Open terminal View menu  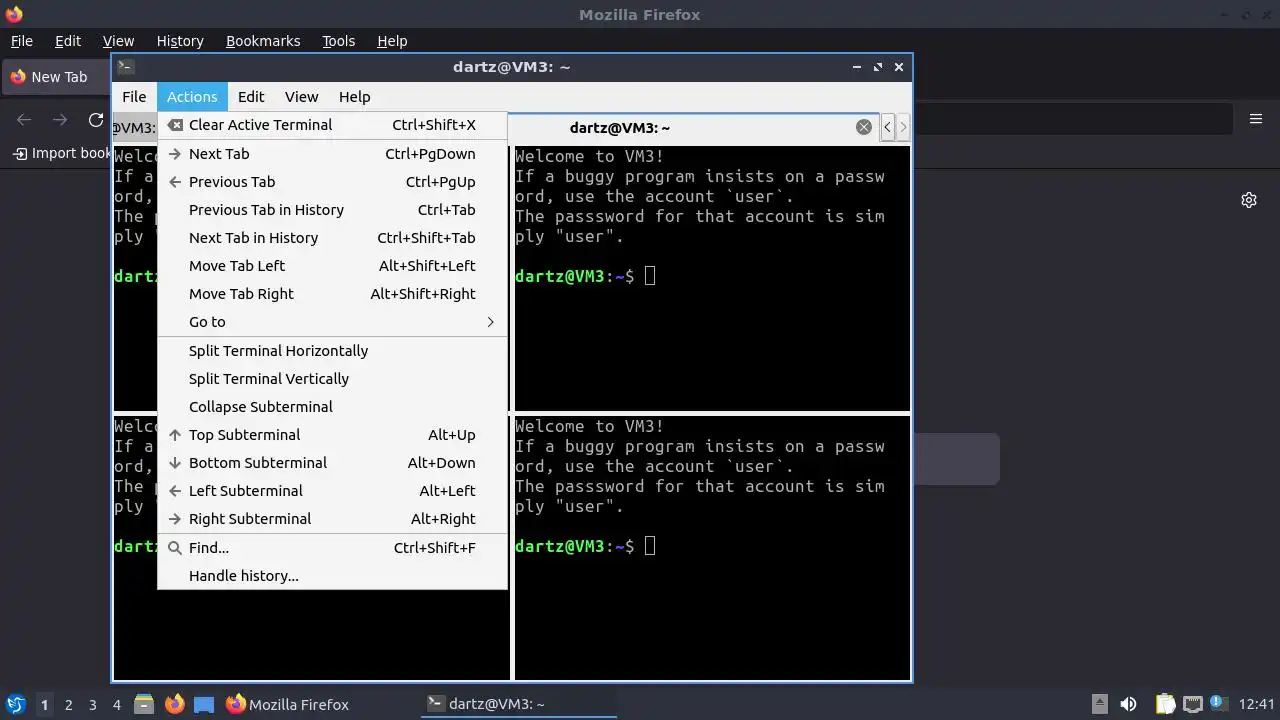(301, 97)
